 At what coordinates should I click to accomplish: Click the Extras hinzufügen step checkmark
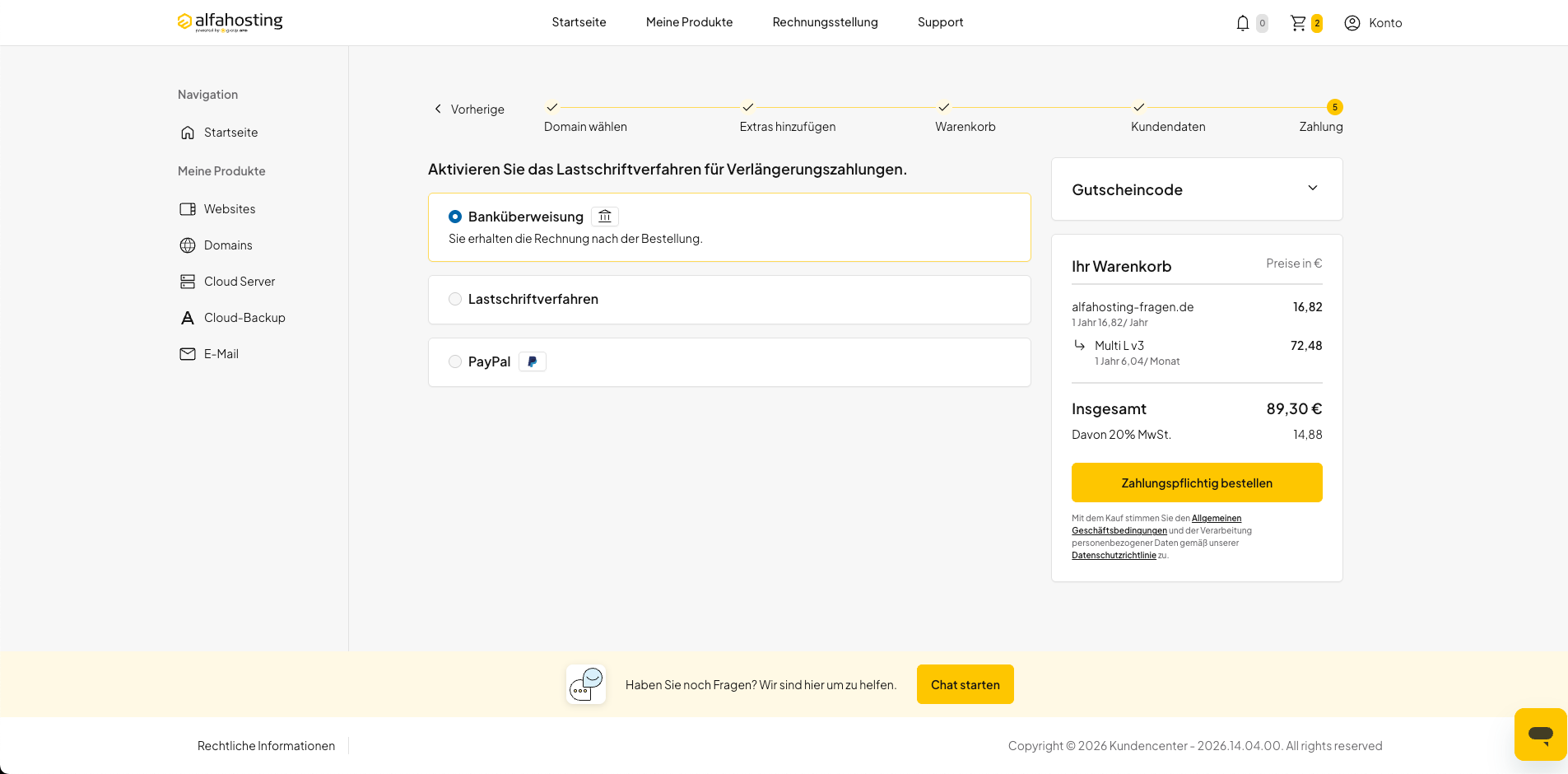748,107
